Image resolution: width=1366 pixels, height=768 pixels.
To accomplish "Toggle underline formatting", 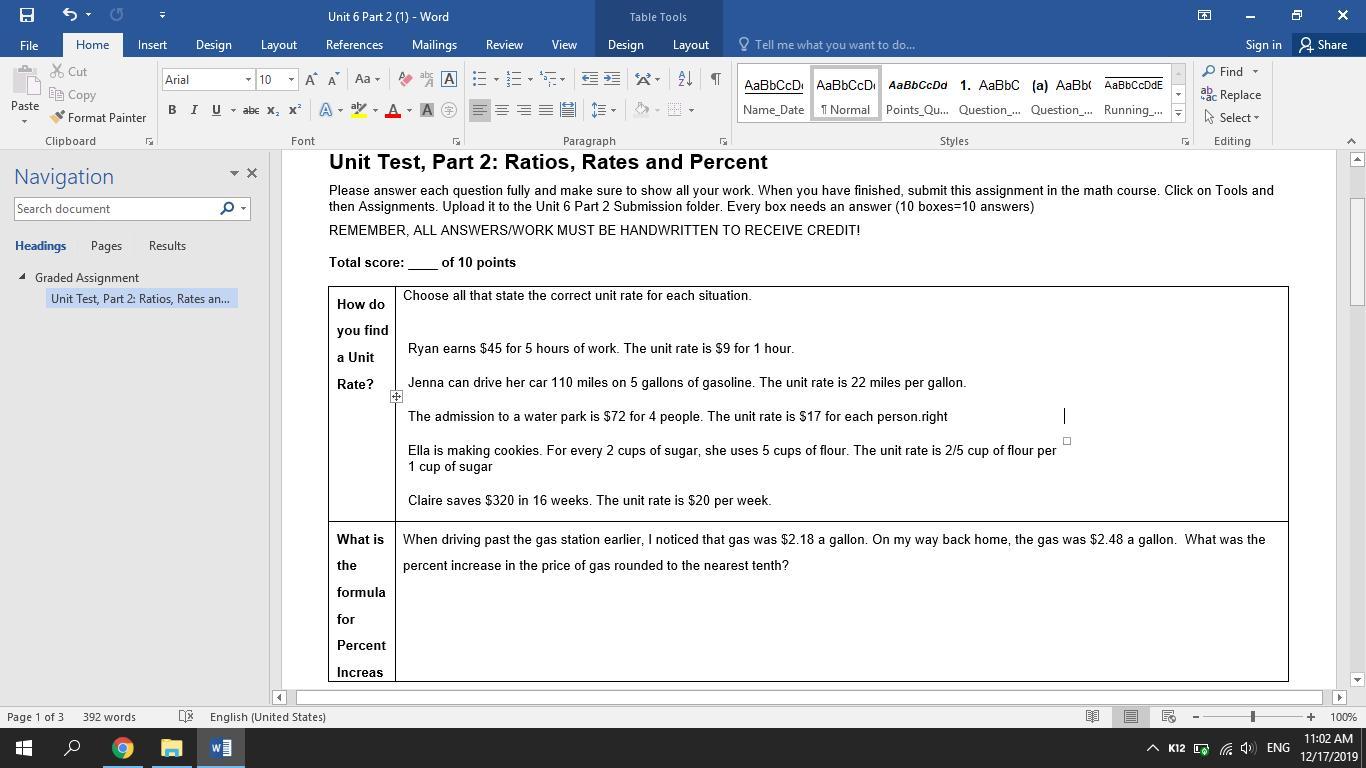I will coord(216,110).
